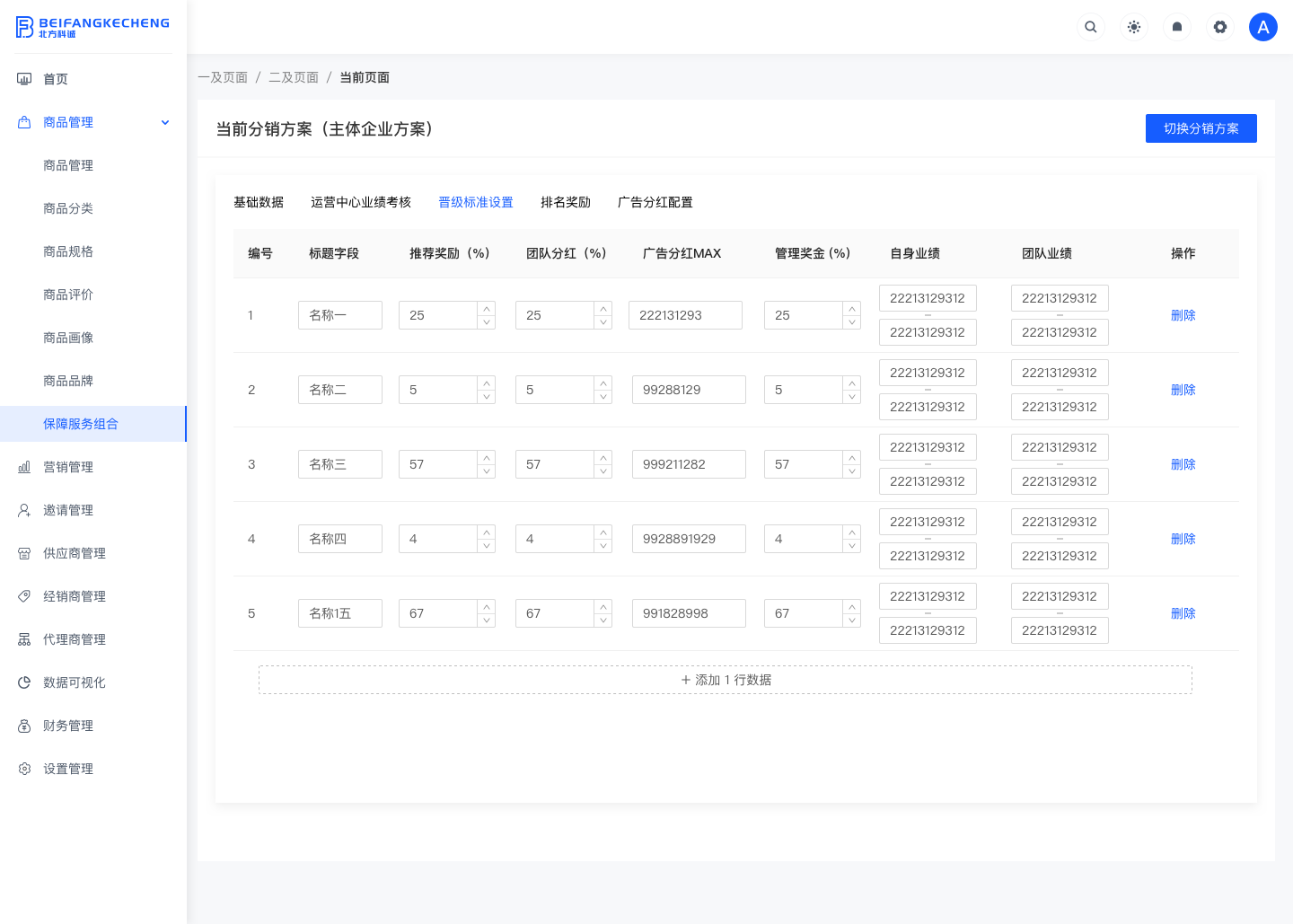Image resolution: width=1293 pixels, height=924 pixels.
Task: Click 添加 1 行数据 to add row
Action: pyautogui.click(x=726, y=680)
